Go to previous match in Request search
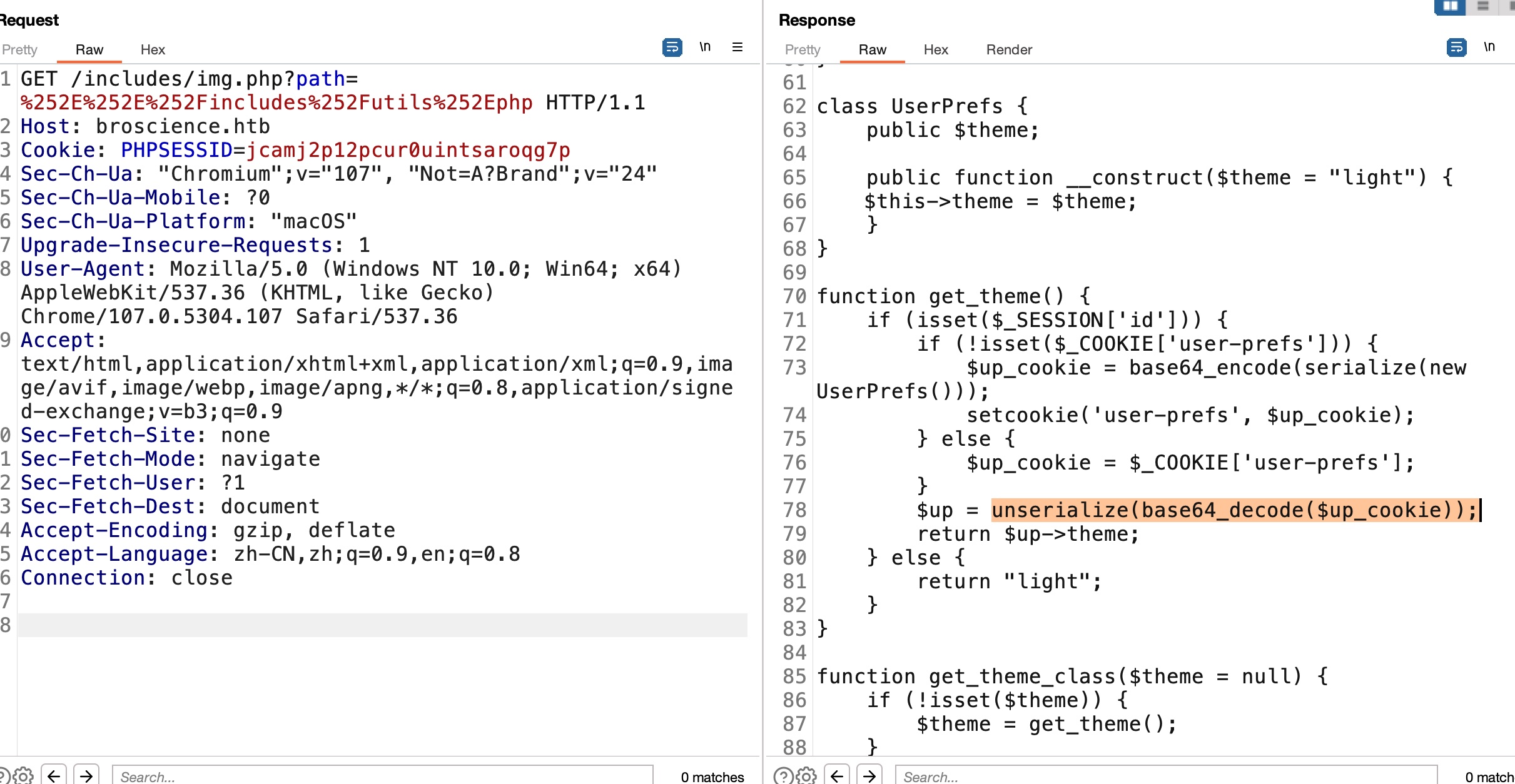 coord(54,776)
